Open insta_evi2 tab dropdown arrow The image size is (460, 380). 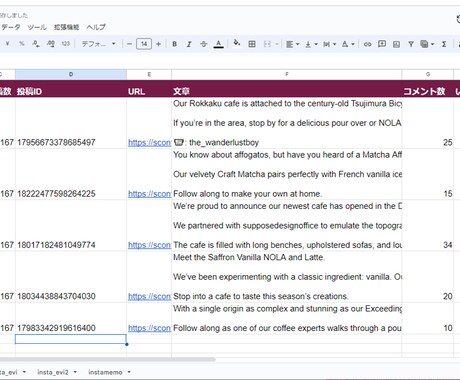pyautogui.click(x=75, y=372)
